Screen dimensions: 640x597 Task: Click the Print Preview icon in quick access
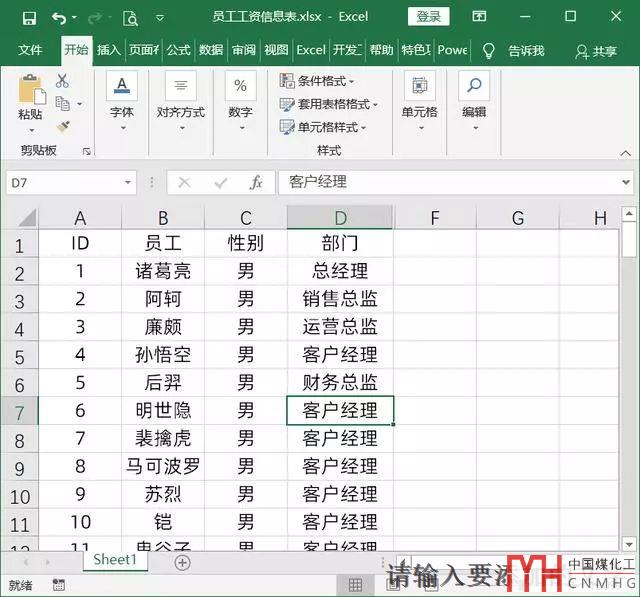click(x=130, y=17)
